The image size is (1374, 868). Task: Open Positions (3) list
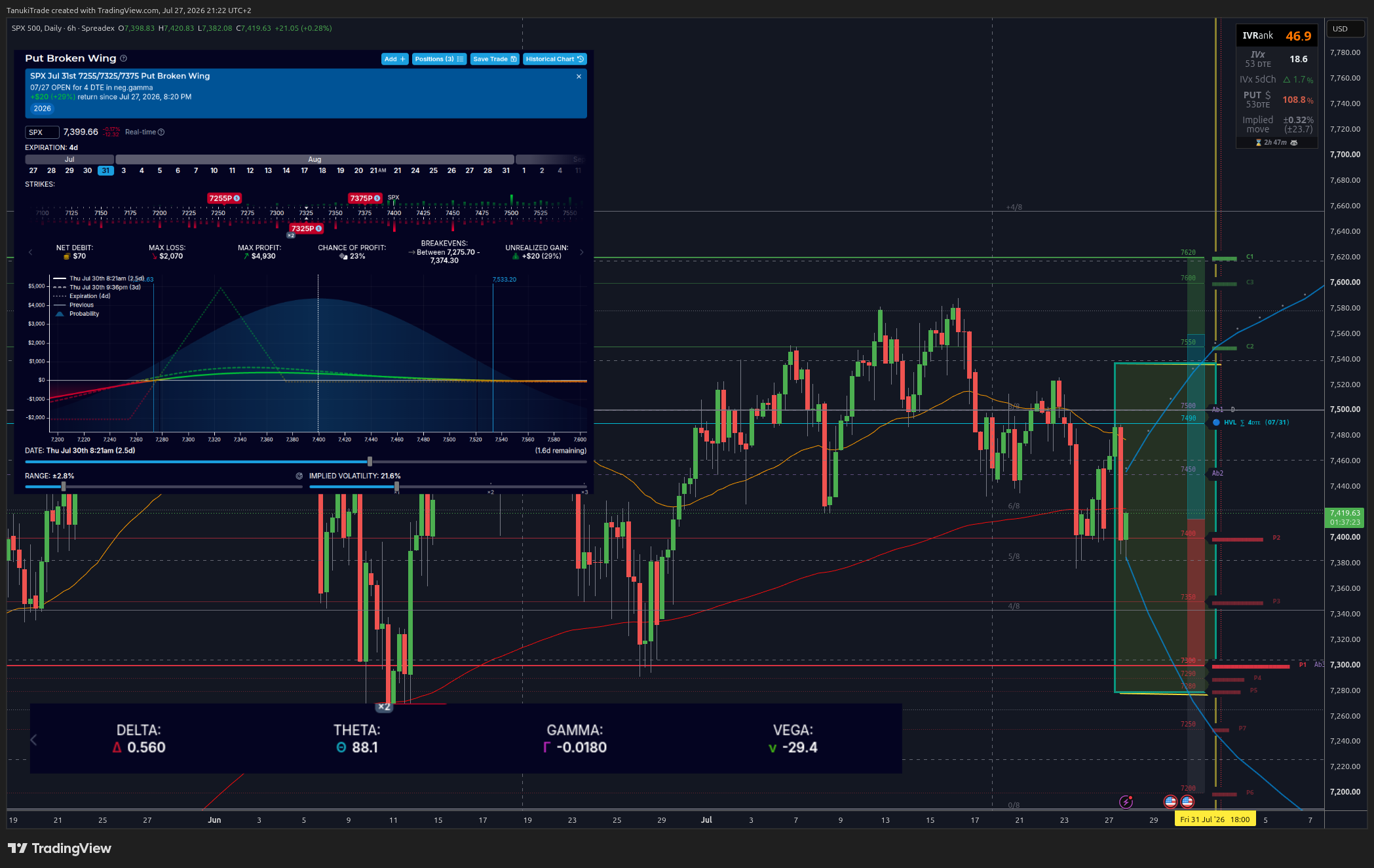tap(439, 59)
